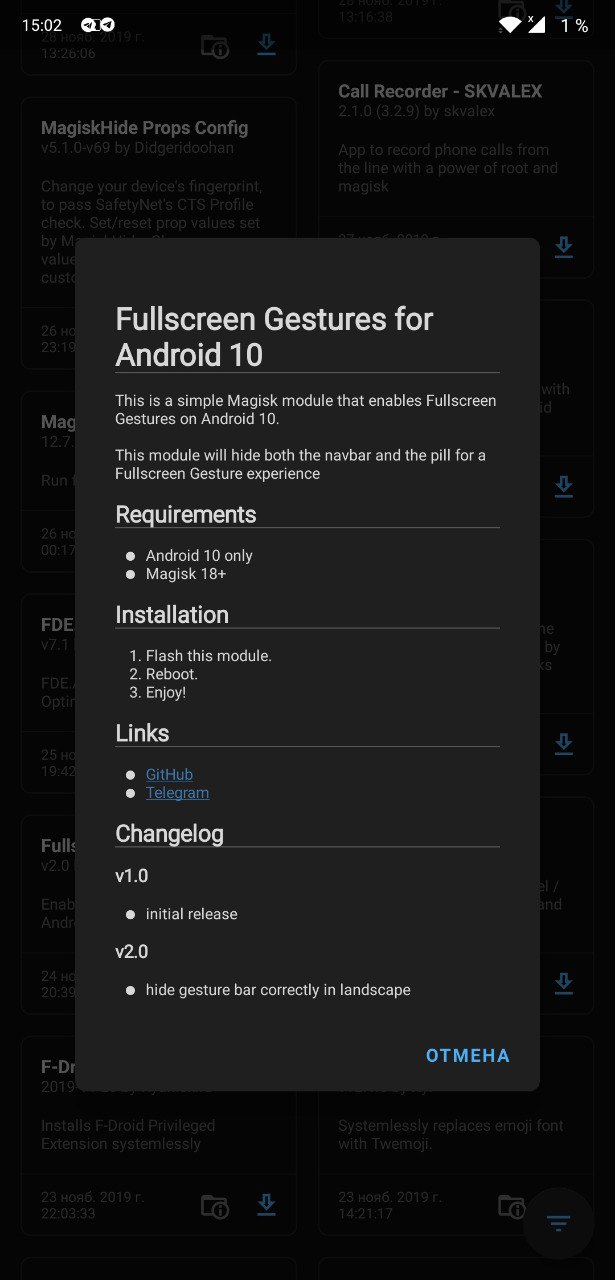Open the Telegram link under Links
This screenshot has width=615, height=1280.
pos(177,792)
